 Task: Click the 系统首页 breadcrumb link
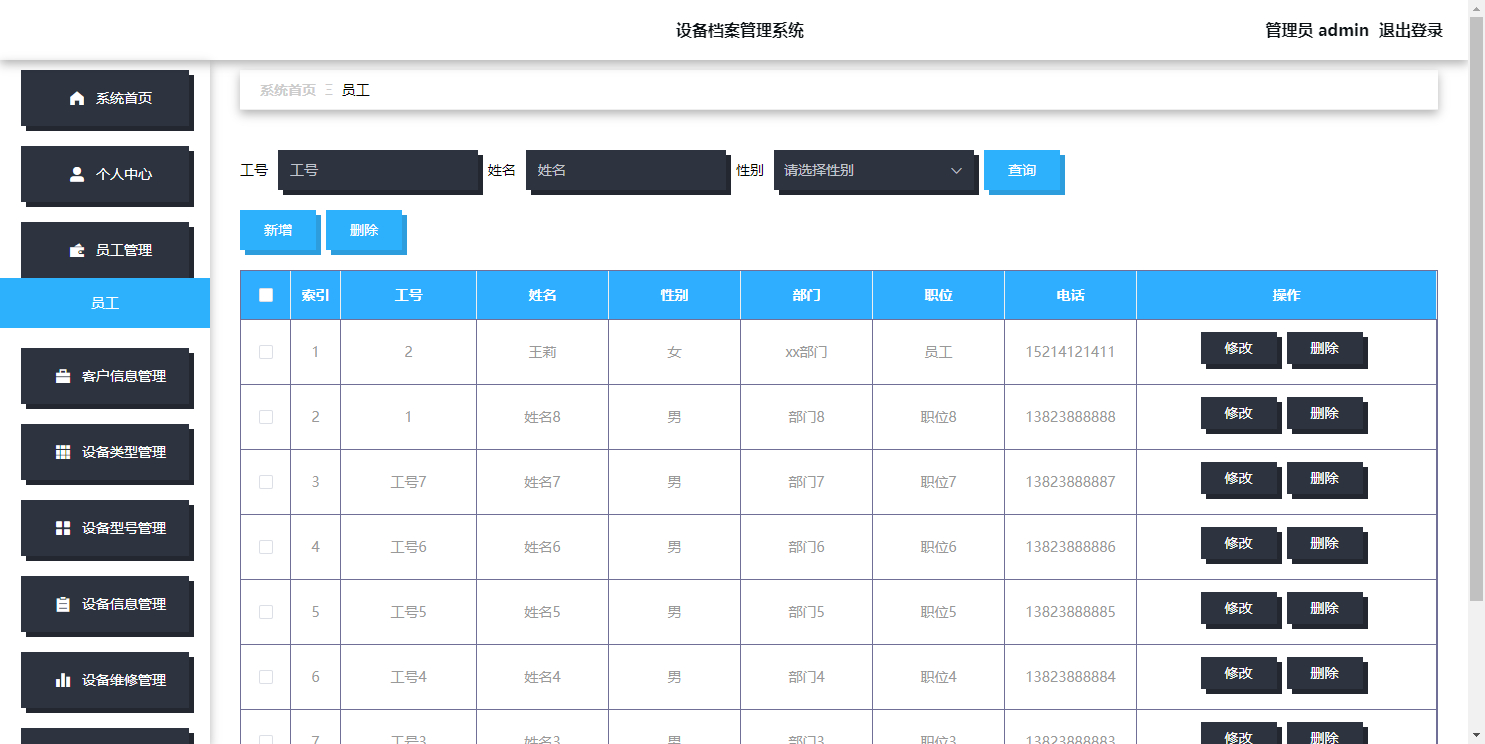288,90
